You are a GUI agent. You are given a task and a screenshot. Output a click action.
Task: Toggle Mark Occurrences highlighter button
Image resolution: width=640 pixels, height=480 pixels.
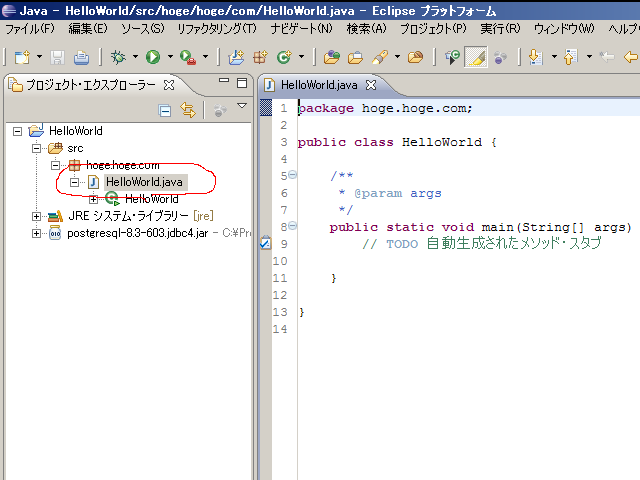point(476,57)
